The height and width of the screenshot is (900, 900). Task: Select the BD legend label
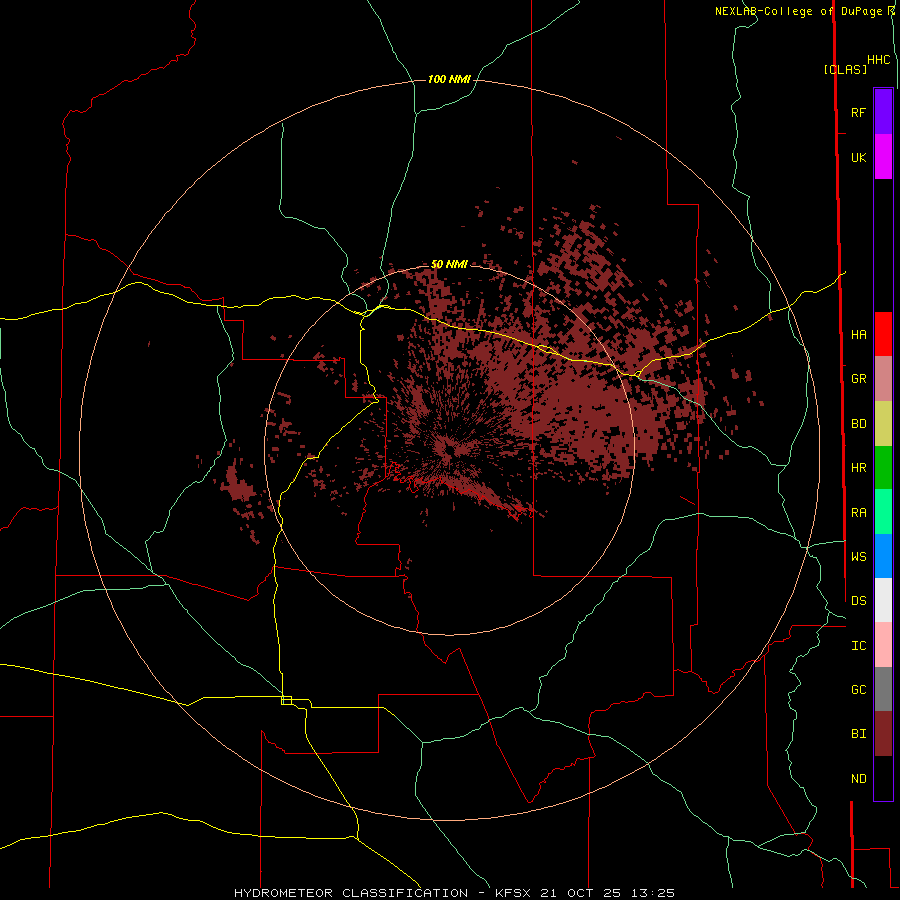point(858,424)
